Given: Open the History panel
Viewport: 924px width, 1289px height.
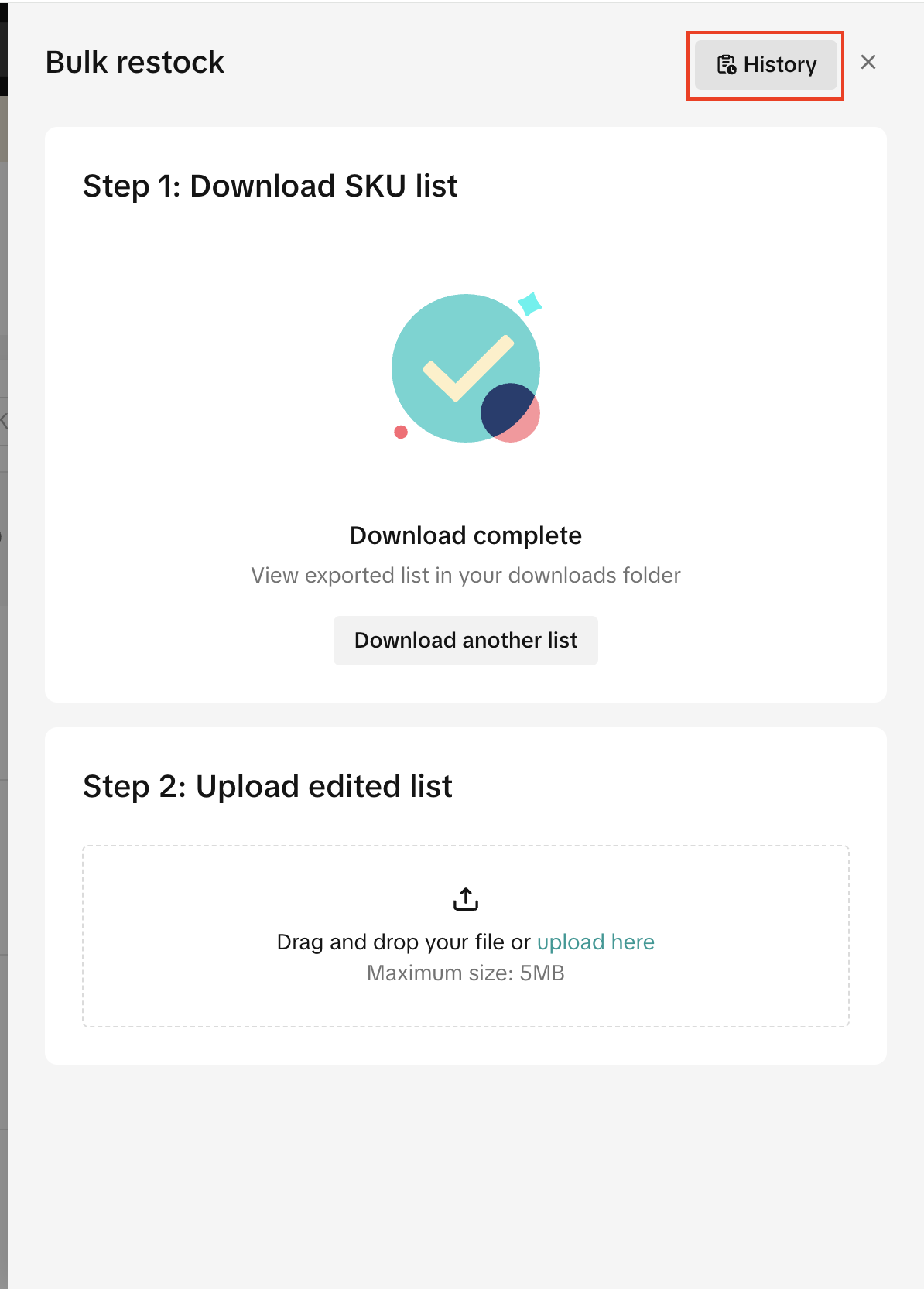Looking at the screenshot, I should coord(765,65).
